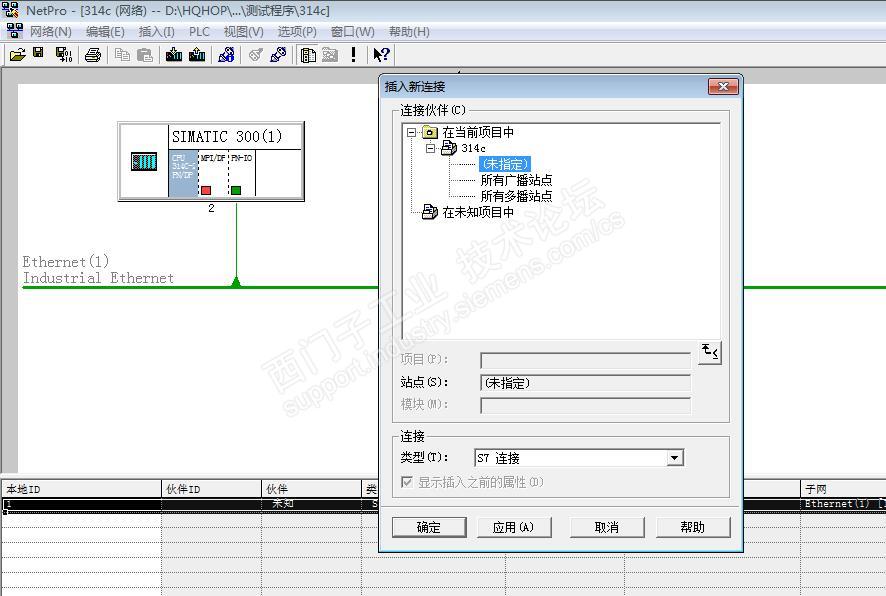
Task: Click the Save toolbar icon
Action: tap(38, 54)
